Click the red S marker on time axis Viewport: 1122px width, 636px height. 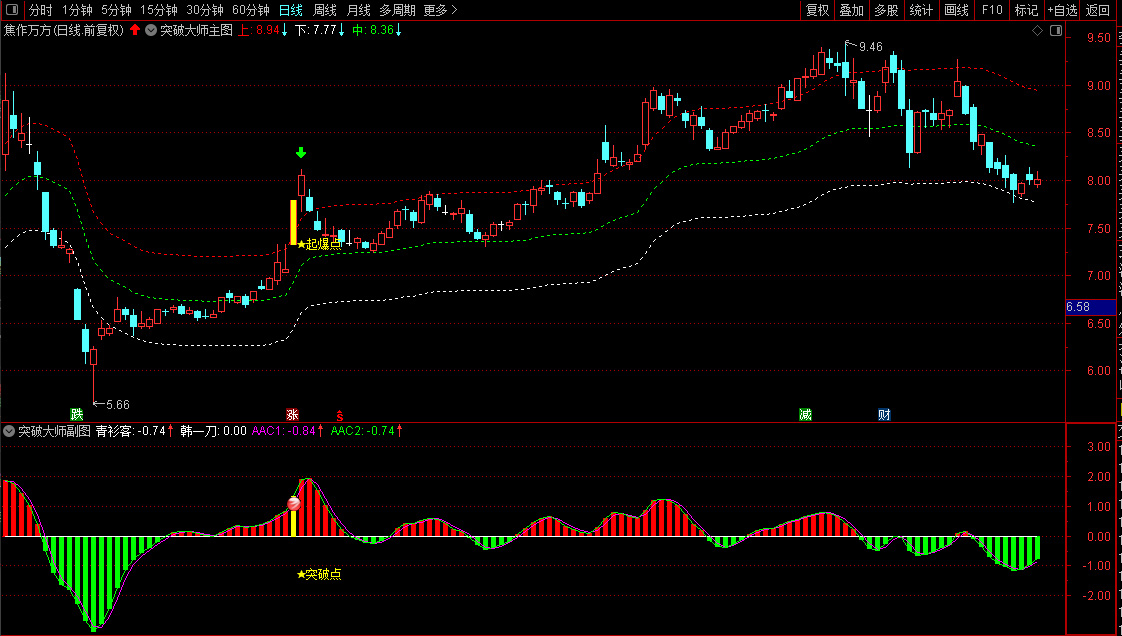(x=340, y=415)
